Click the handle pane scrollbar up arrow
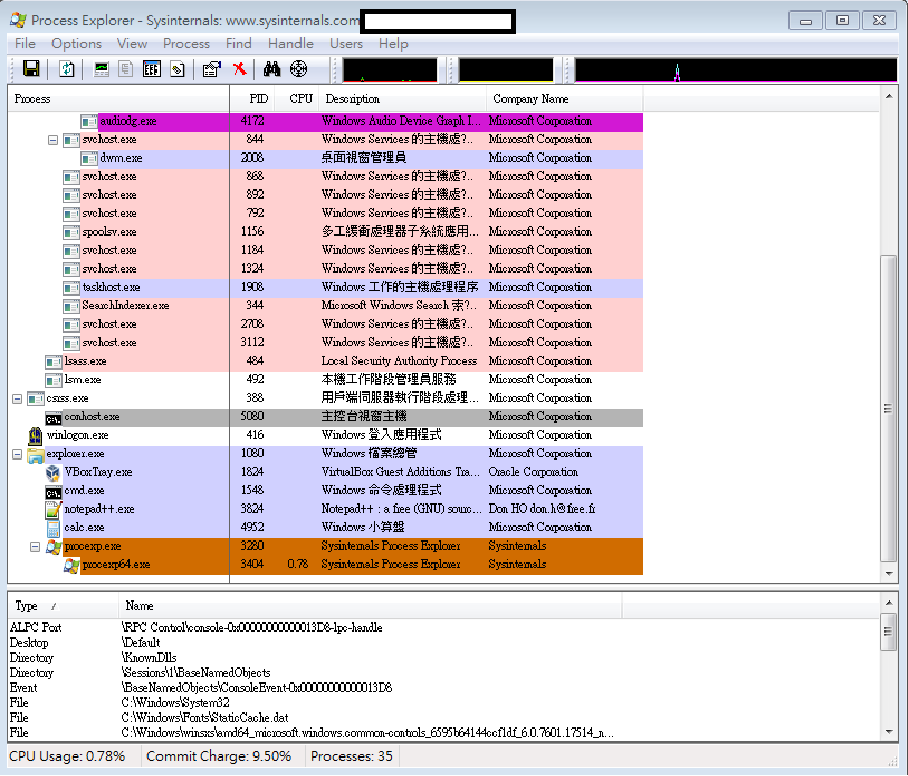 889,603
